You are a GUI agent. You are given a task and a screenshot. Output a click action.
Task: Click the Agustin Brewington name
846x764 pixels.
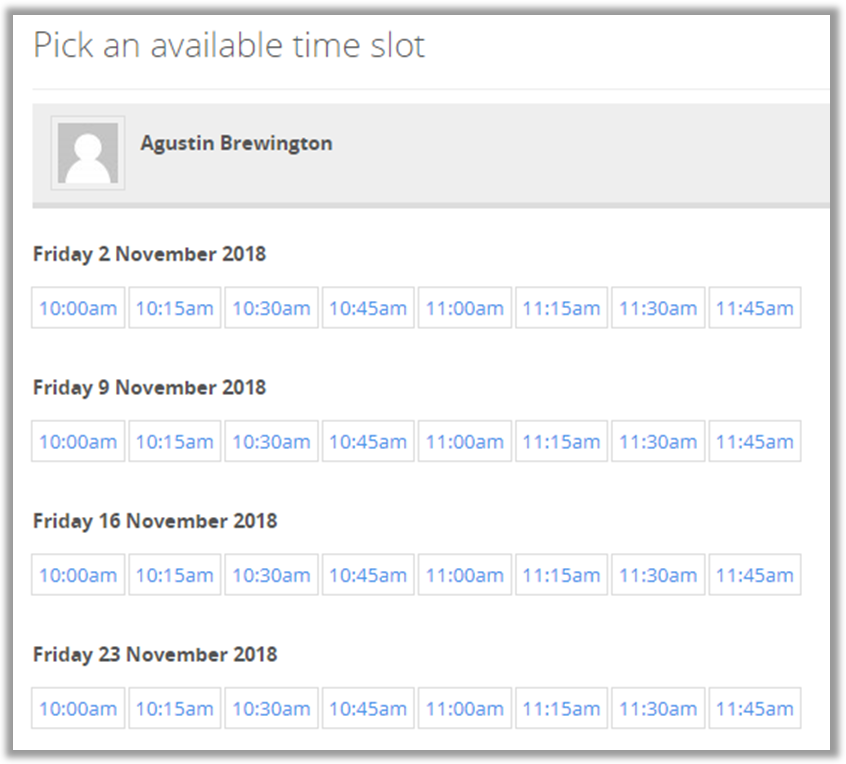pyautogui.click(x=236, y=143)
